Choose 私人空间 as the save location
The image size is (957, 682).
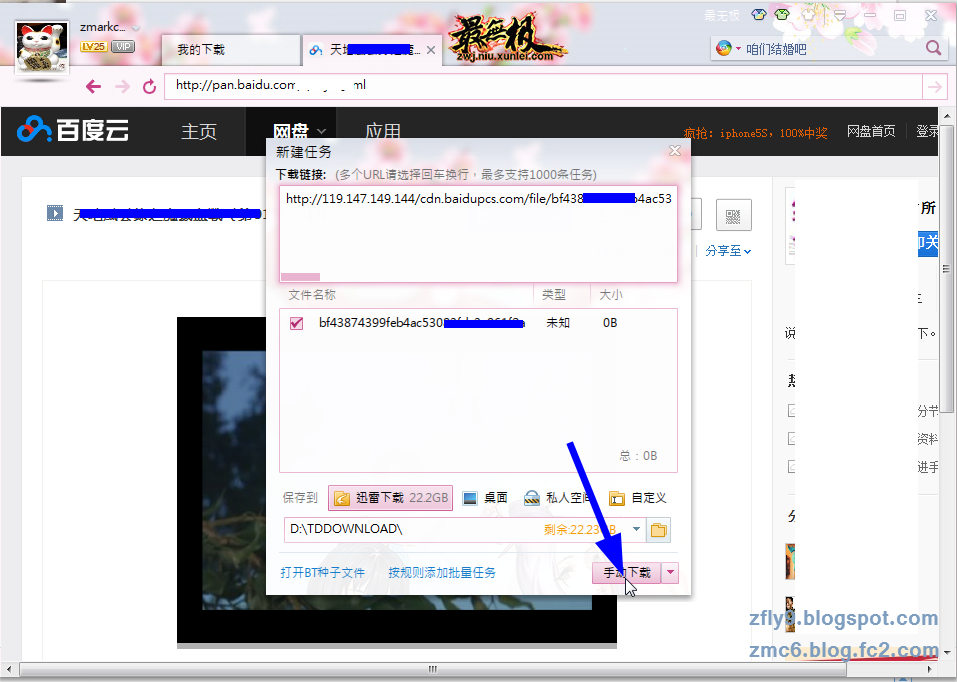pyautogui.click(x=558, y=498)
